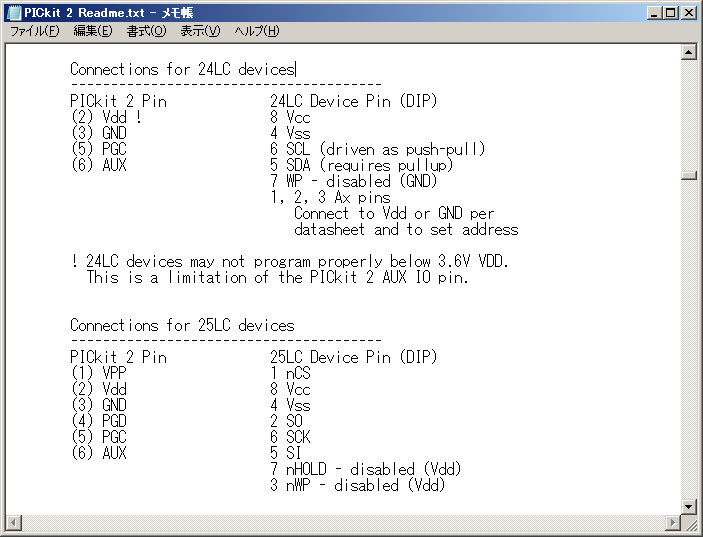Click the line '(1) VPP'
The height and width of the screenshot is (537, 703).
99,373
